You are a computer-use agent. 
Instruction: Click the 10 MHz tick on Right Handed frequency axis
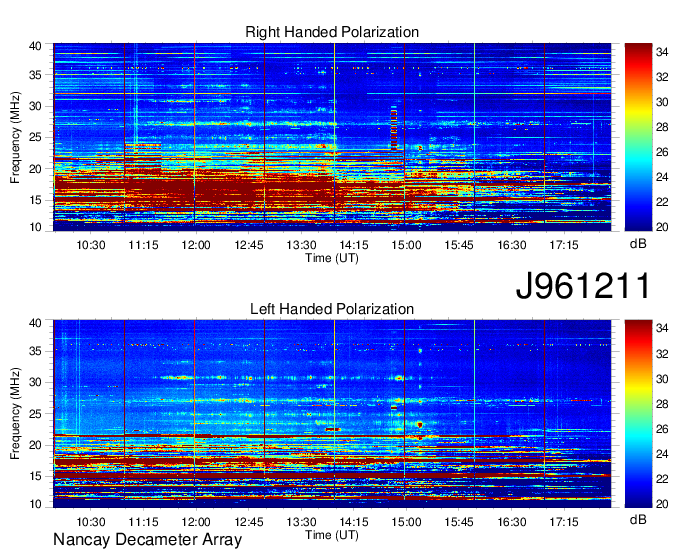[x=35, y=227]
